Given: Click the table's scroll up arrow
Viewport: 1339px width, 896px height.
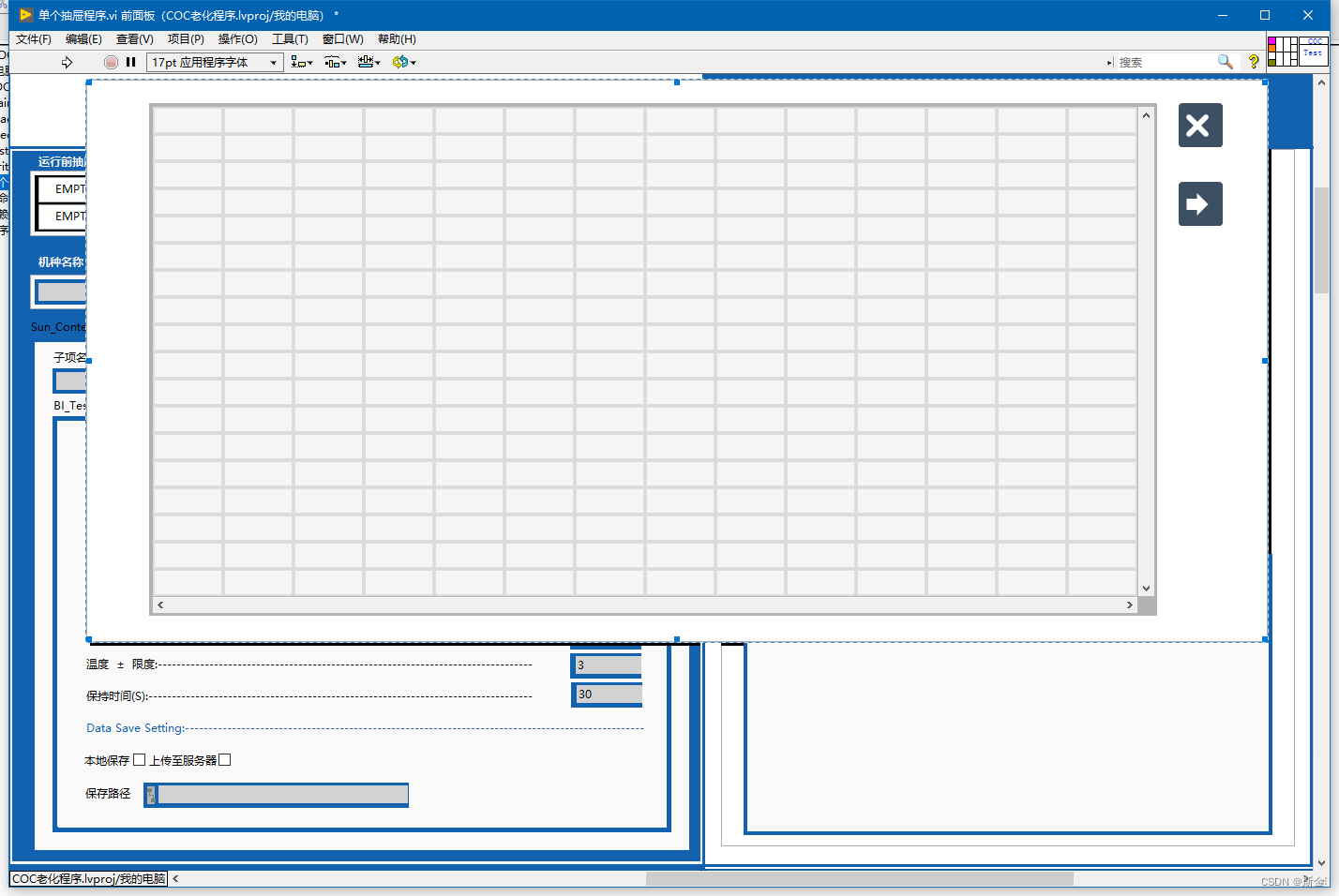Looking at the screenshot, I should (x=1146, y=115).
